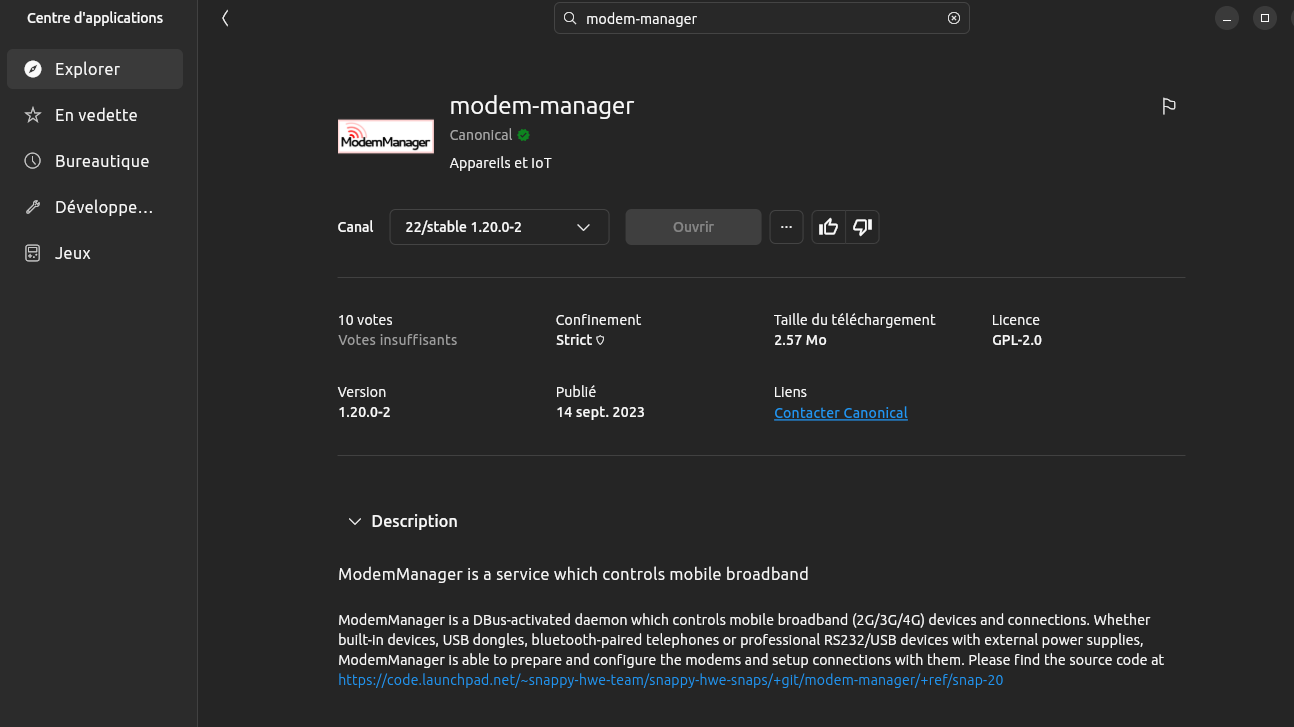Click the modem-manager app title
This screenshot has height=727, width=1294.
(x=542, y=105)
